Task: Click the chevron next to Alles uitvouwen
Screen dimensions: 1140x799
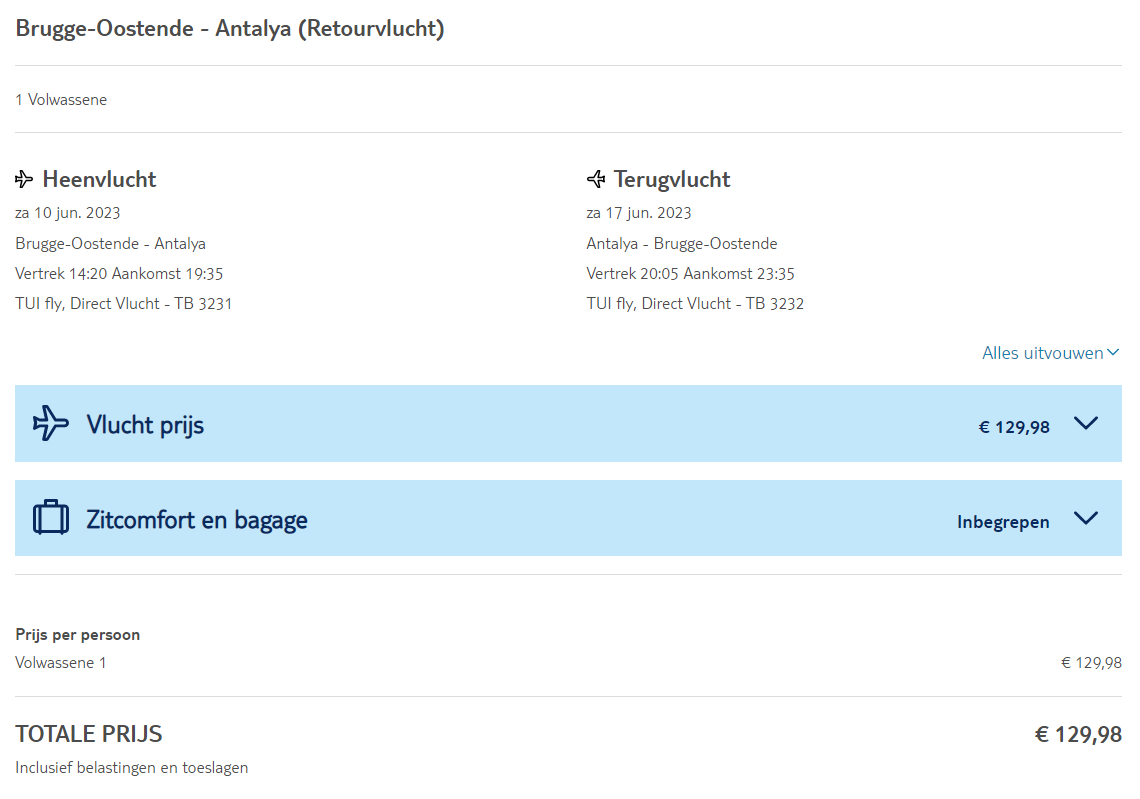Action: tap(1113, 353)
